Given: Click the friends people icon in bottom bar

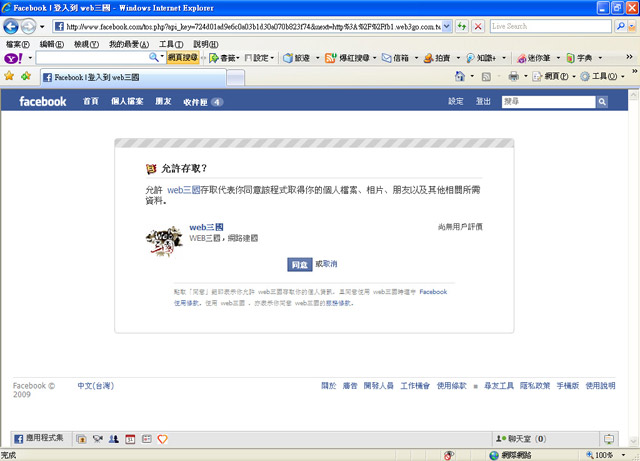Looking at the screenshot, I should (x=114, y=439).
